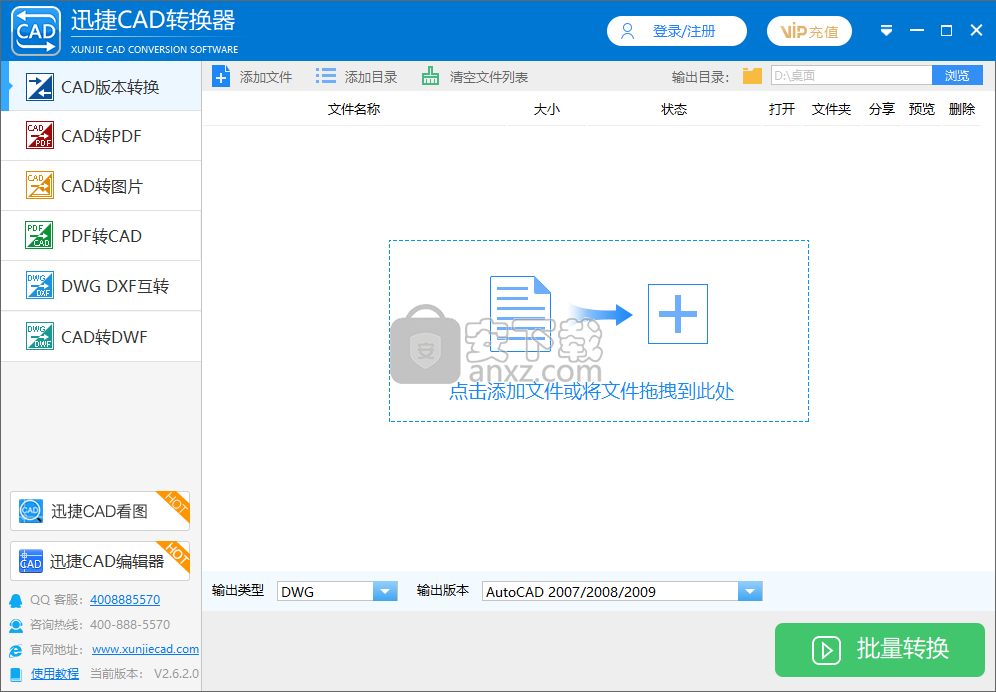Click the 添加文件 toolbar label
This screenshot has width=996, height=692.
[266, 77]
